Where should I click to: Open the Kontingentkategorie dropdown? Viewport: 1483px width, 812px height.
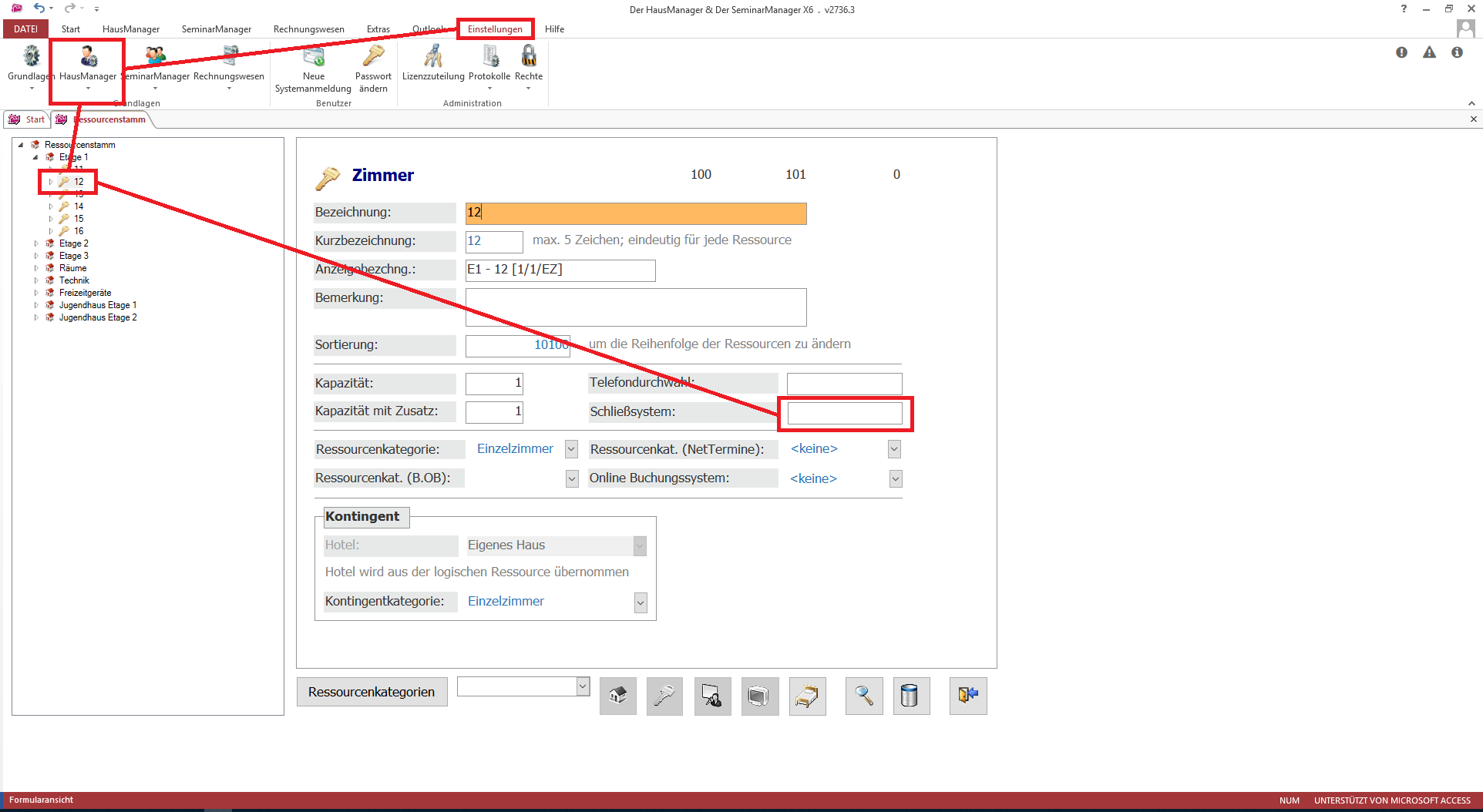[x=640, y=602]
